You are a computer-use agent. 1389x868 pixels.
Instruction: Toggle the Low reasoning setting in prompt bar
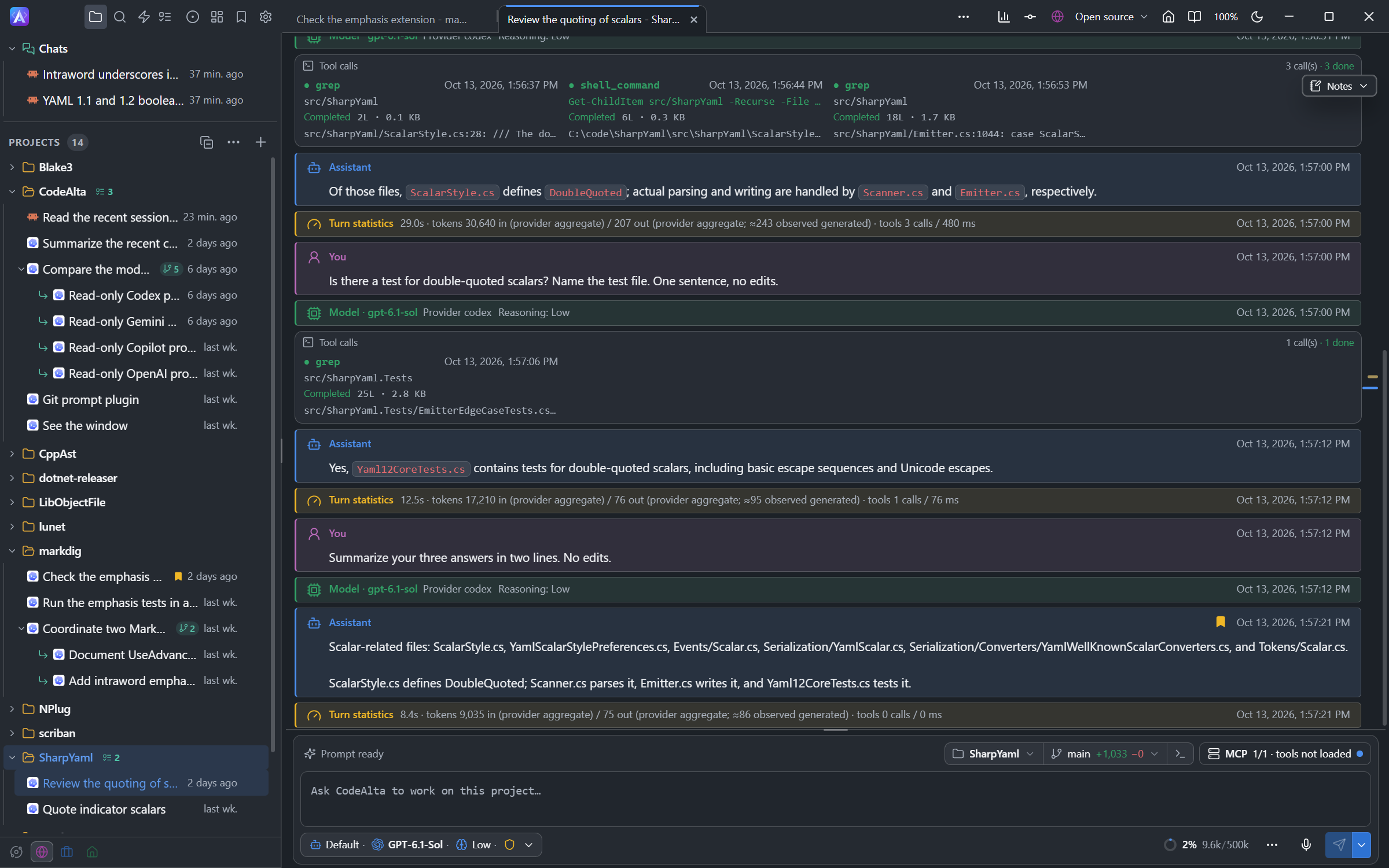pos(474,845)
